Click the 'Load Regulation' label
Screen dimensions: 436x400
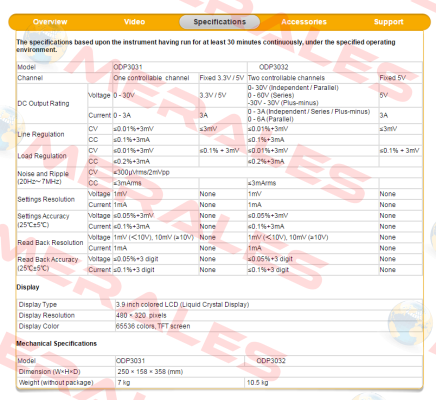click(42, 156)
